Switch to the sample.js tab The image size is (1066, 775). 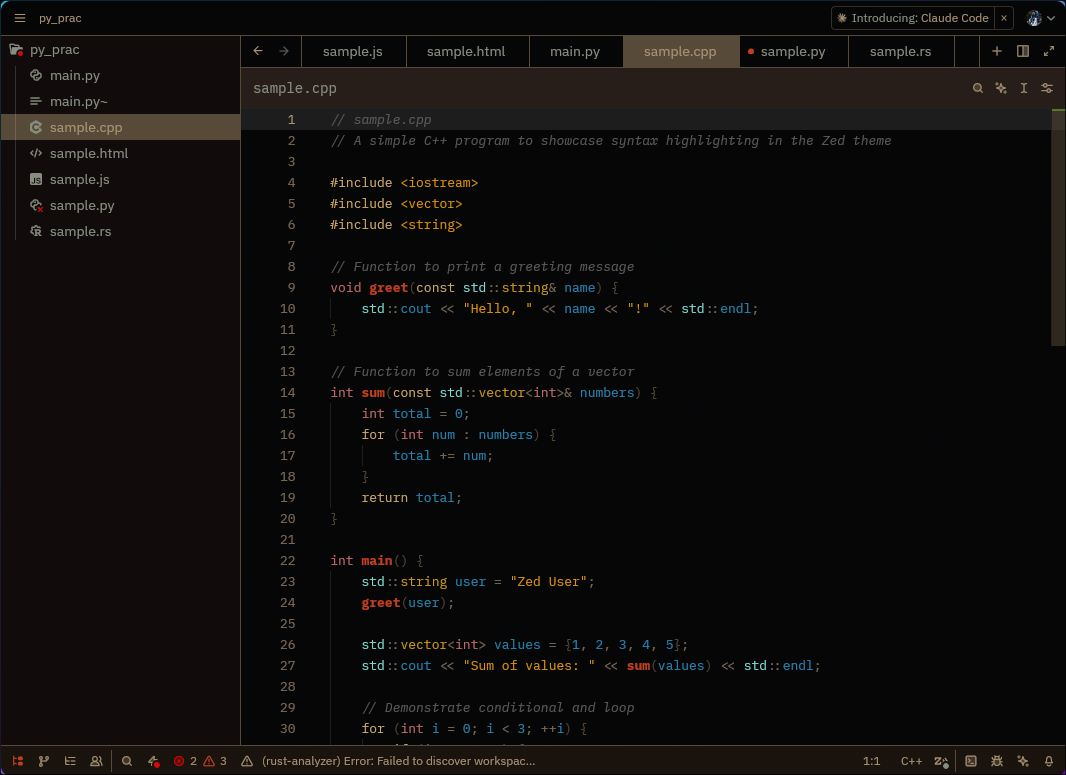[353, 52]
